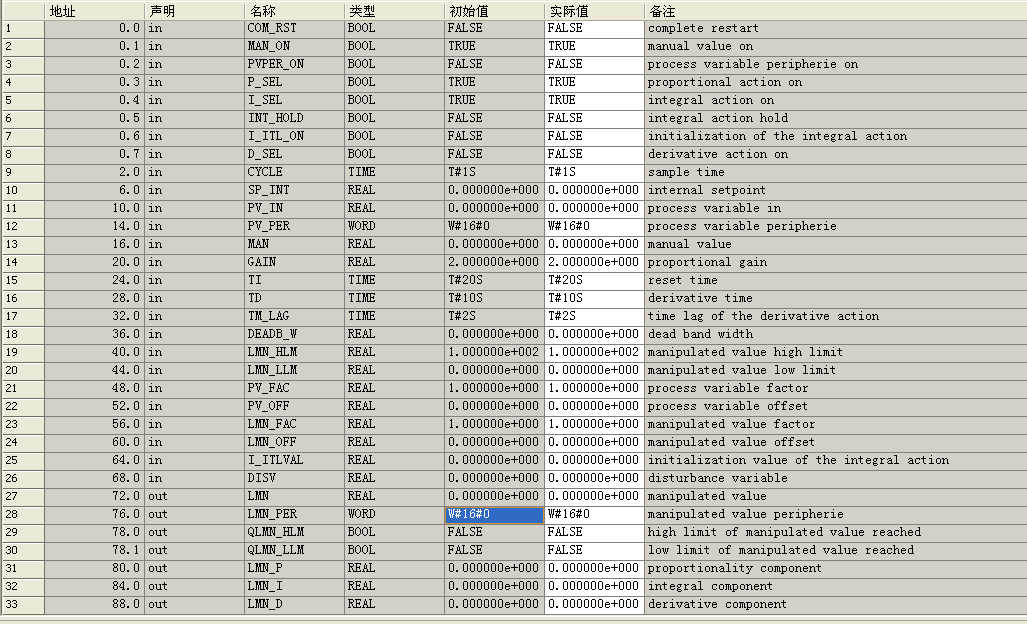This screenshot has height=624, width=1027.
Task: Select the highlighted initial value of LMN_PER
Action: click(x=493, y=514)
